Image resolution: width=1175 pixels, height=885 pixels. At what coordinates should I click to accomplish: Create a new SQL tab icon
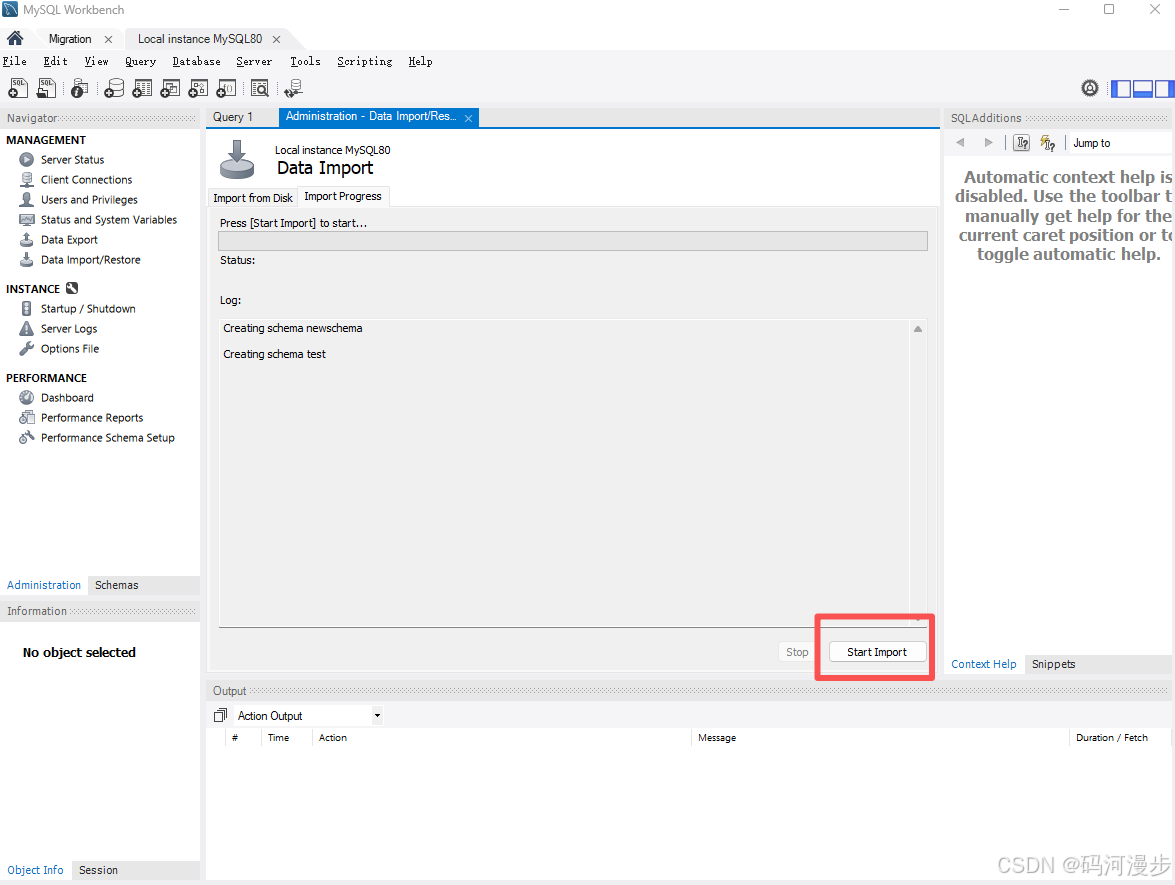(x=18, y=88)
